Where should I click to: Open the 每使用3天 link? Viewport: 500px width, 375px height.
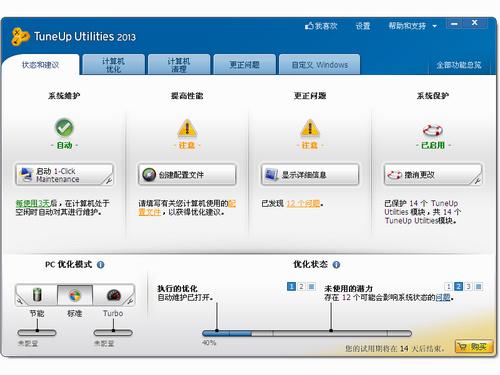click(33, 203)
